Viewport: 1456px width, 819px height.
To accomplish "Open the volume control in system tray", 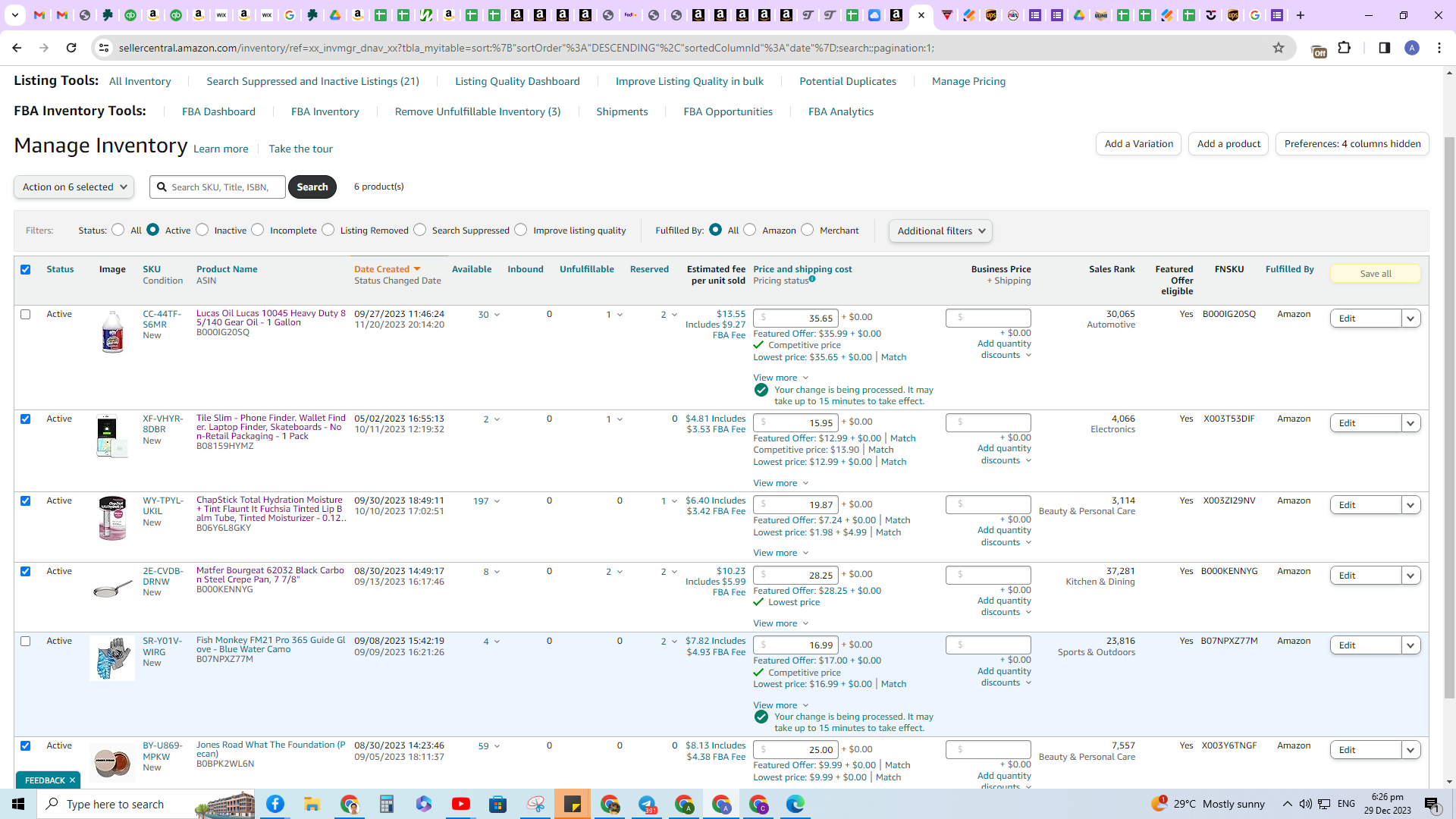I will point(1305,804).
